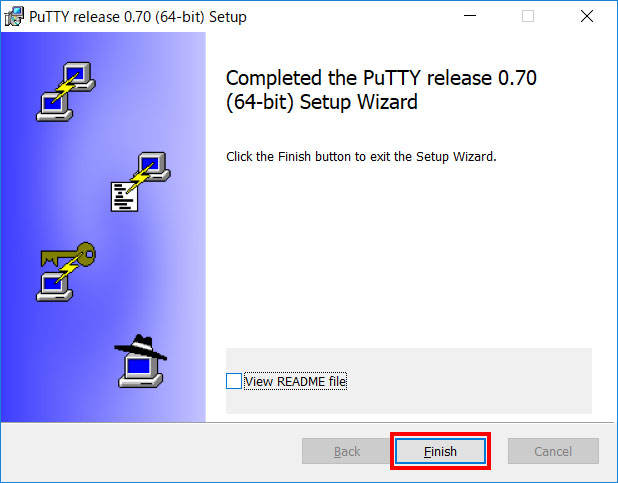Click the "PuTTY release 0.70 (64-bit) Setup" title text
Image resolution: width=618 pixels, height=483 pixels.
coord(138,17)
